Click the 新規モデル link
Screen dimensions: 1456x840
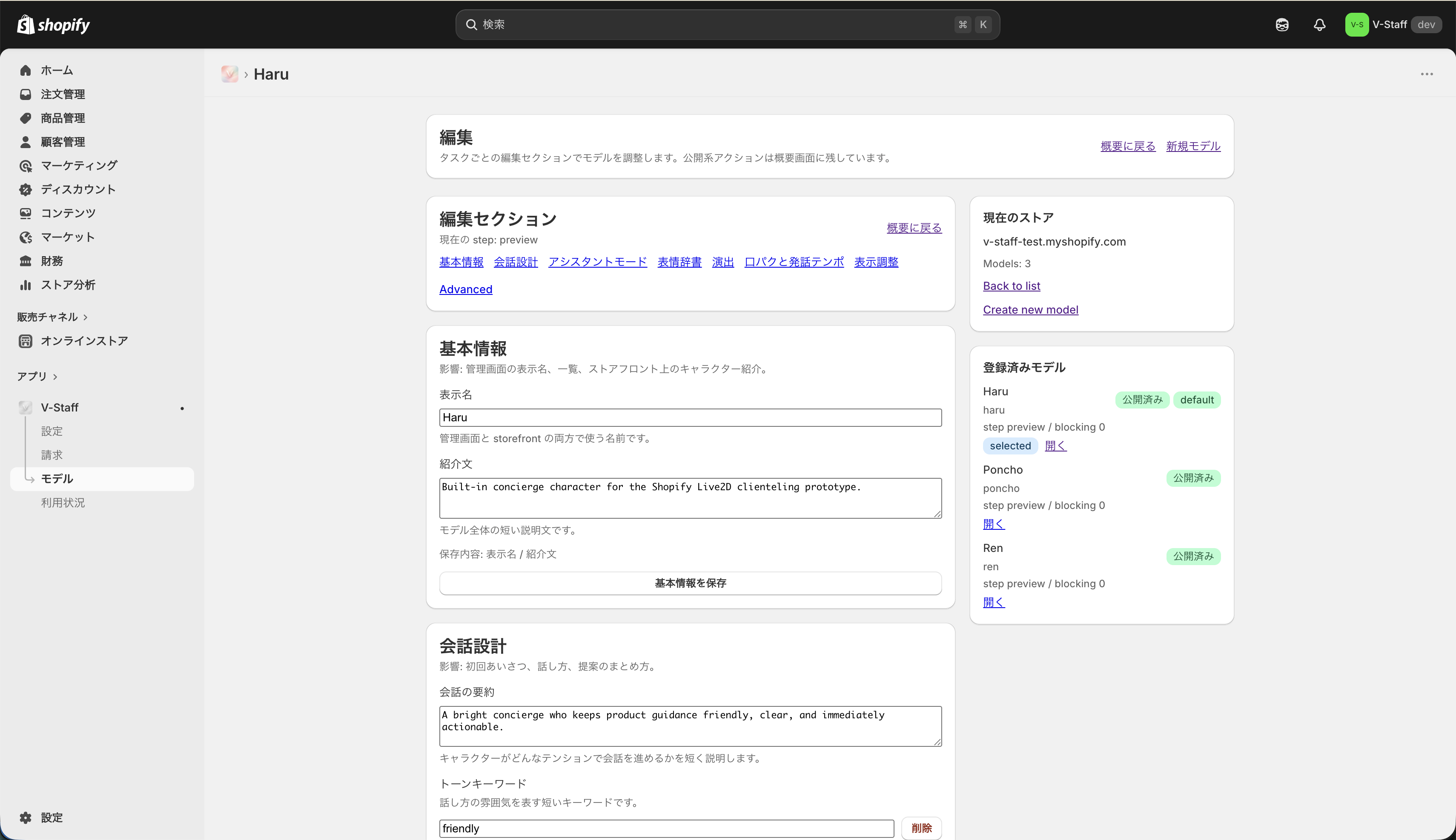[x=1193, y=146]
